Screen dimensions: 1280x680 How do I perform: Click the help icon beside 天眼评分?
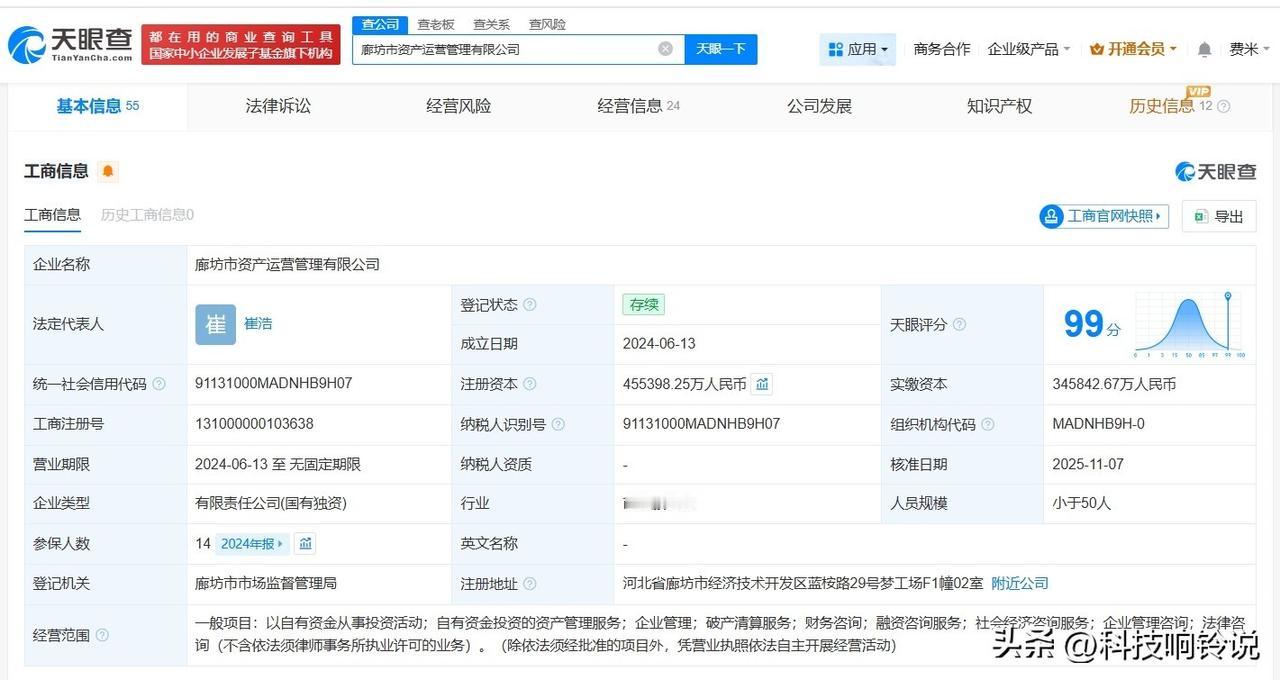[x=959, y=325]
